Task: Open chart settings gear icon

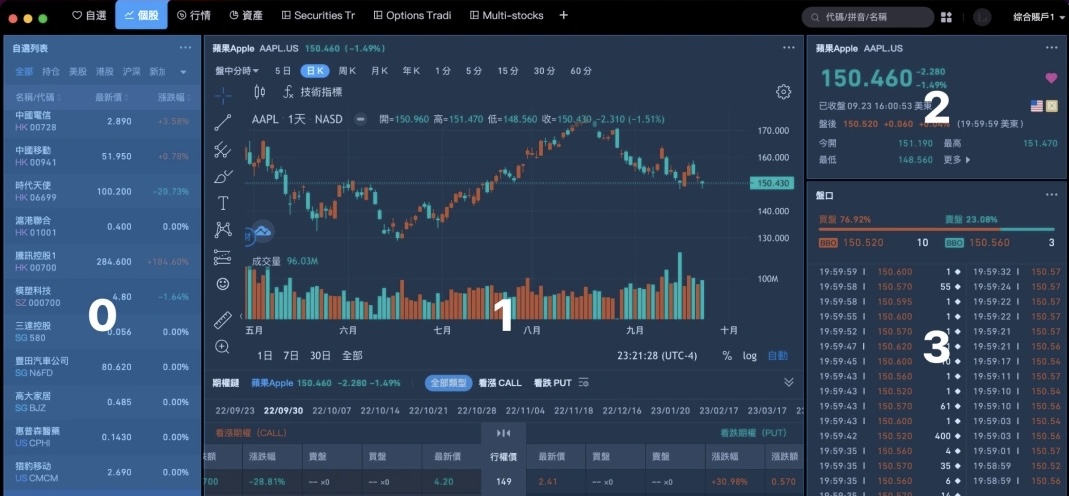Action: (783, 92)
